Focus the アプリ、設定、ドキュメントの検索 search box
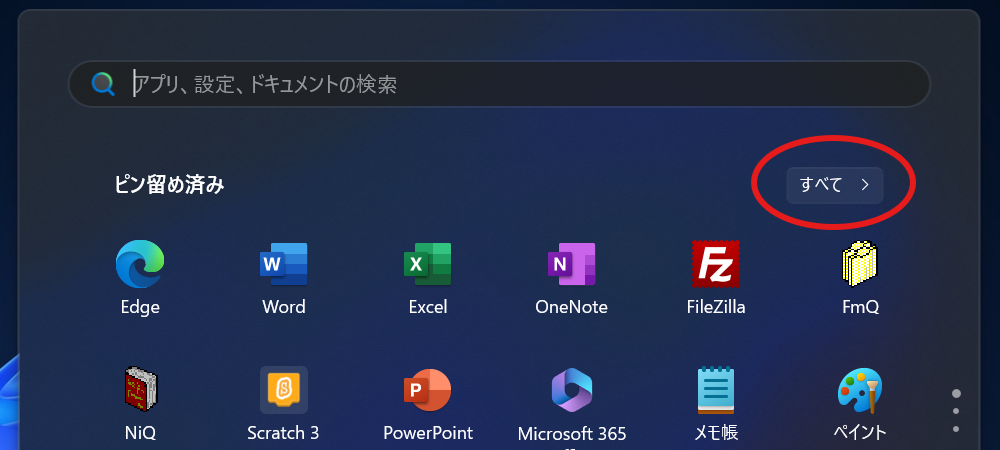Image resolution: width=1000 pixels, height=450 pixels. click(499, 83)
